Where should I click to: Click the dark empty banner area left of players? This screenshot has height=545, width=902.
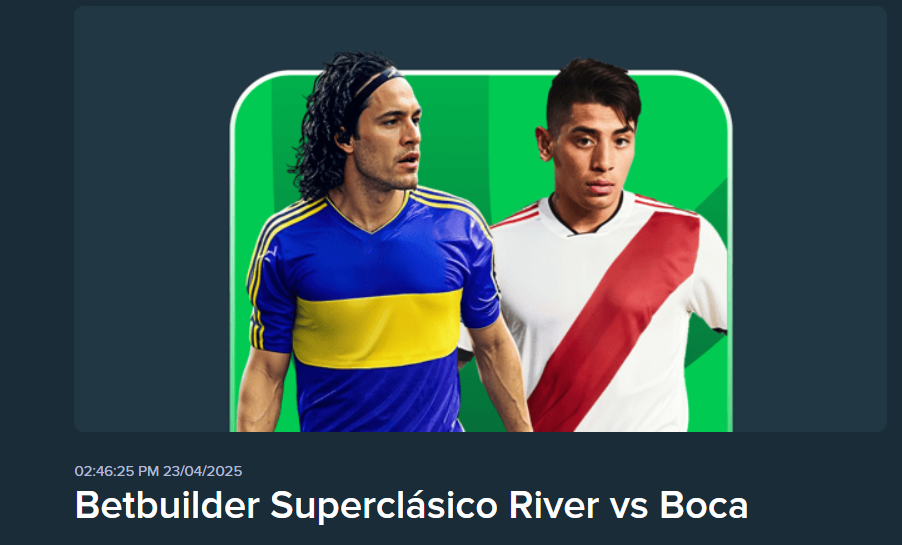[x=152, y=219]
